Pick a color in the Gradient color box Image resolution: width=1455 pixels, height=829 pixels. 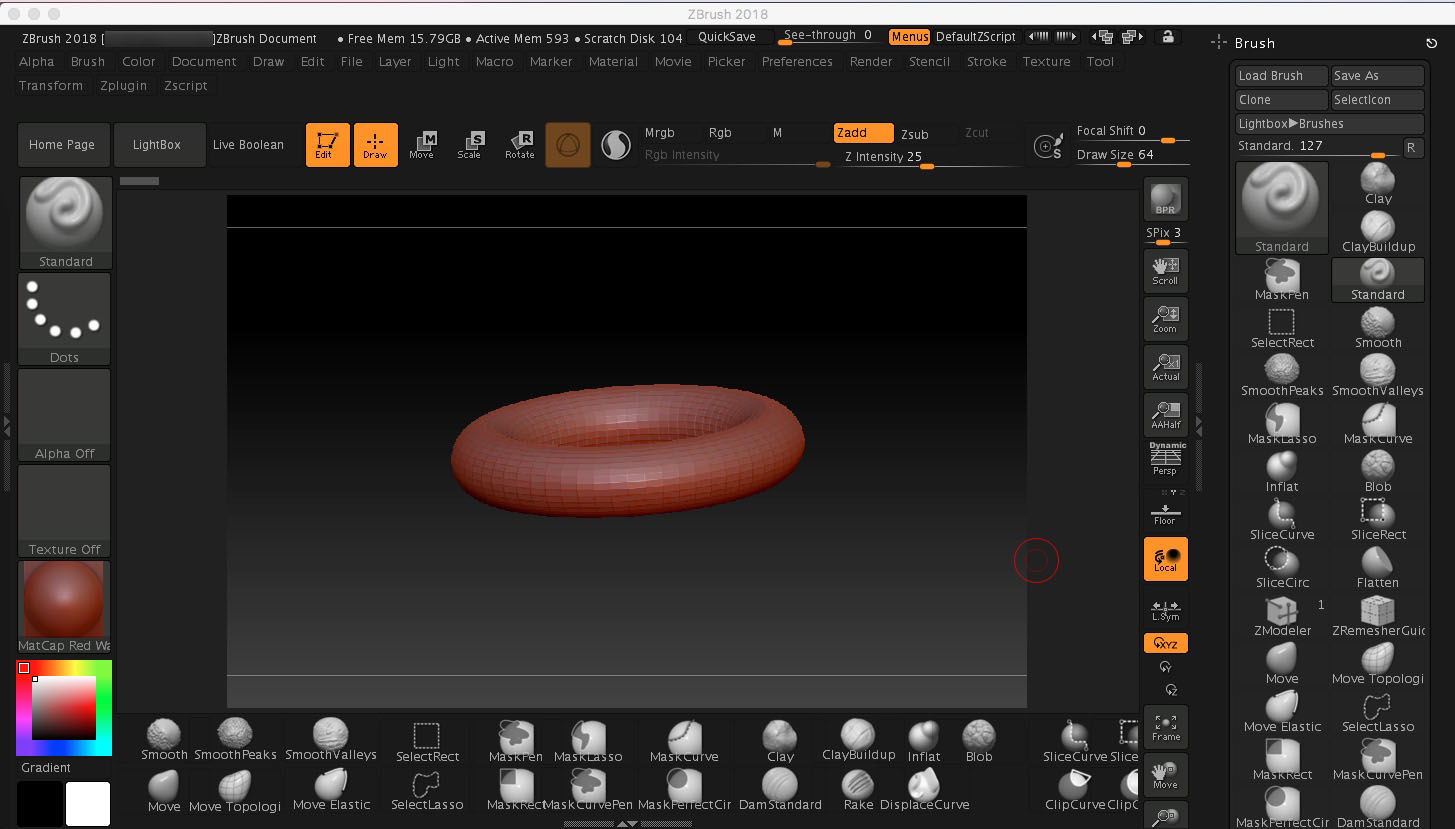pos(64,710)
